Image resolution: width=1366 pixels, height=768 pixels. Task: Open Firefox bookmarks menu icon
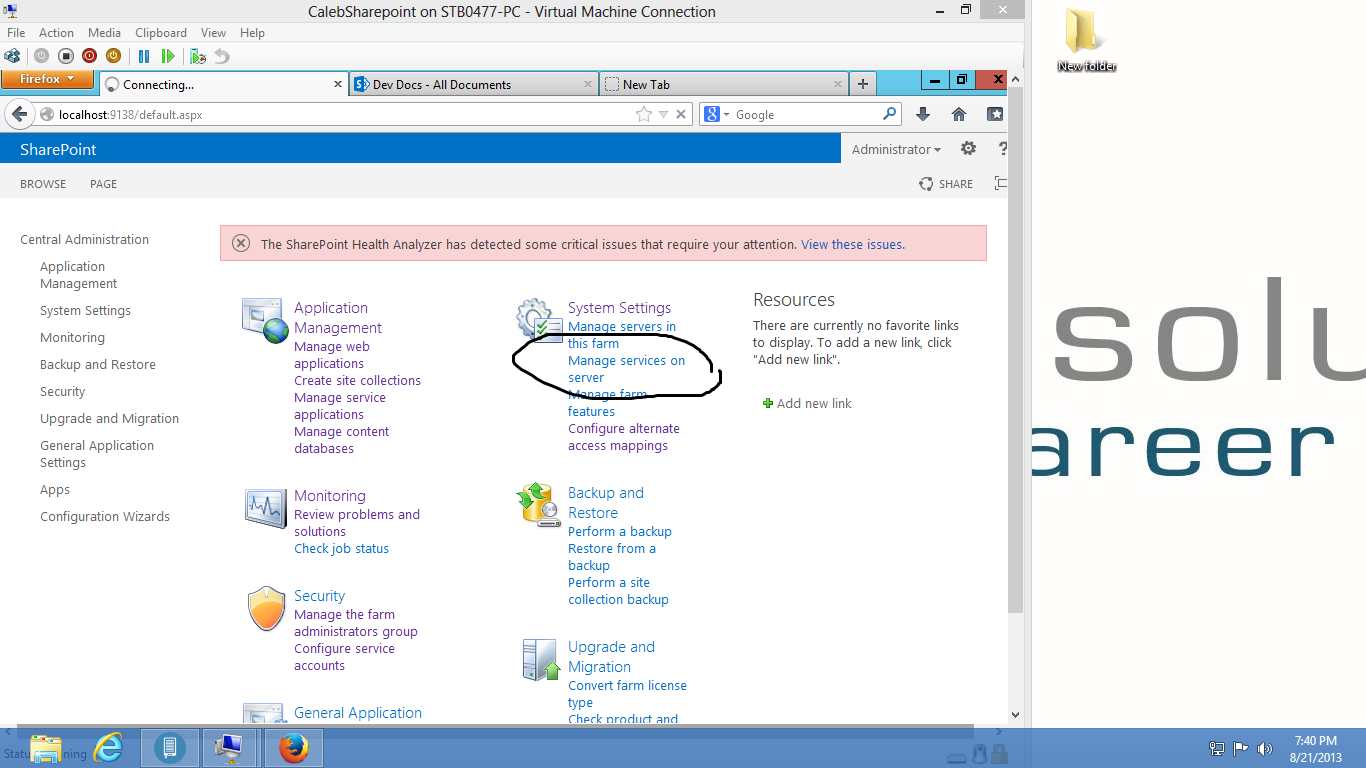coord(995,114)
